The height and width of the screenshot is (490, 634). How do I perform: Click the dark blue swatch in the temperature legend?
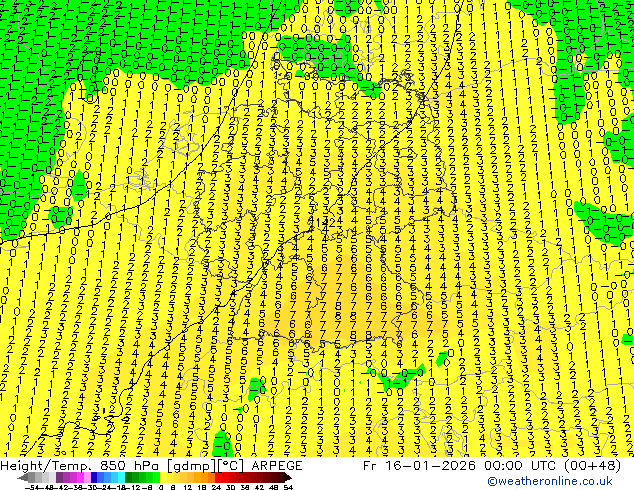(94, 478)
